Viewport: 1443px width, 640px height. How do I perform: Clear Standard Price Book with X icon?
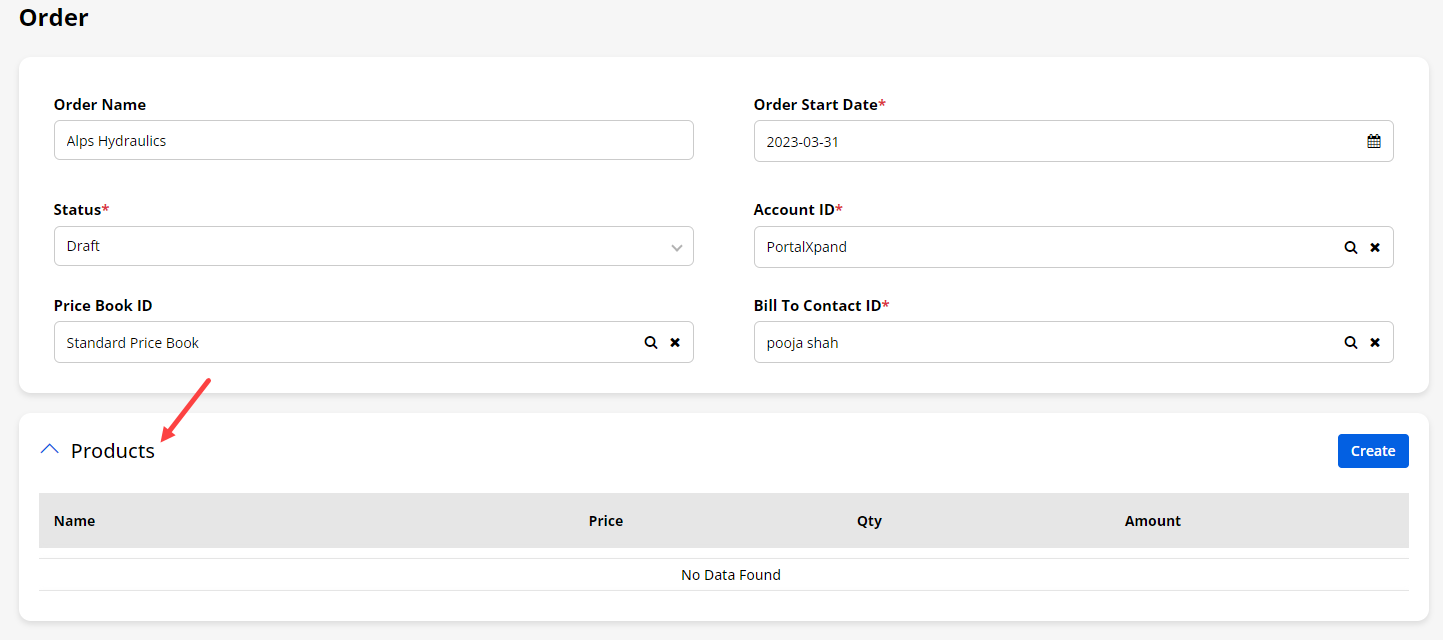tap(675, 342)
